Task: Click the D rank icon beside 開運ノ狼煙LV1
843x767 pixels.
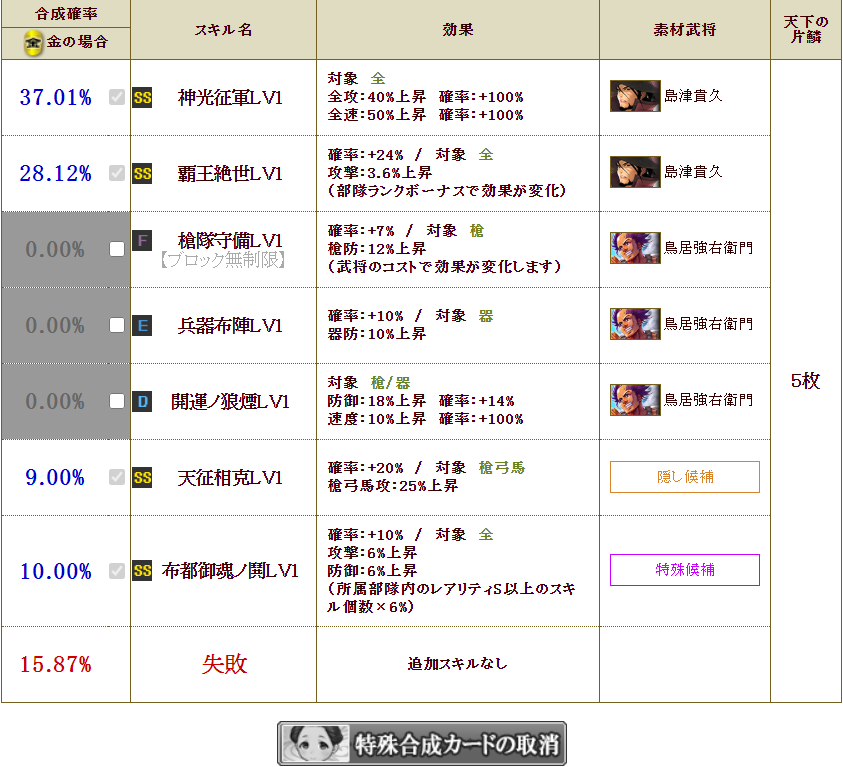Action: coord(142,402)
